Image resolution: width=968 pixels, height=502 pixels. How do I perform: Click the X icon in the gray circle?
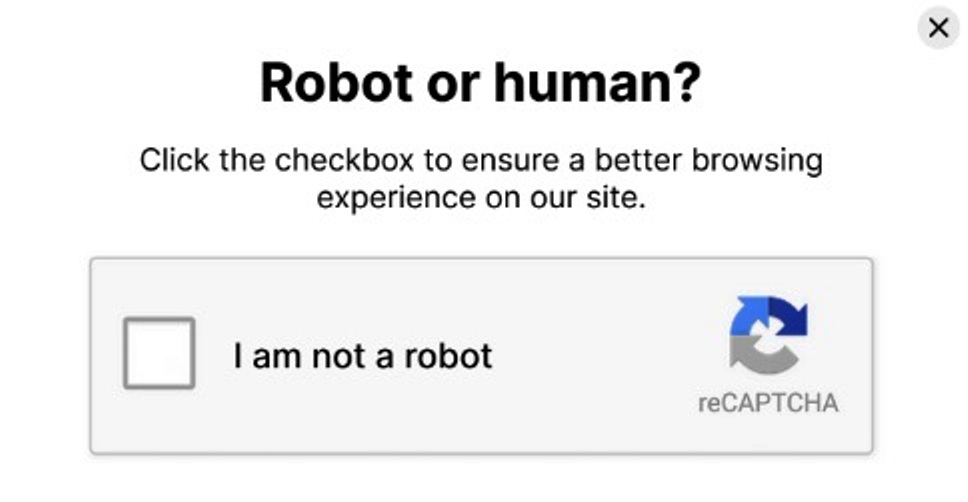938,28
